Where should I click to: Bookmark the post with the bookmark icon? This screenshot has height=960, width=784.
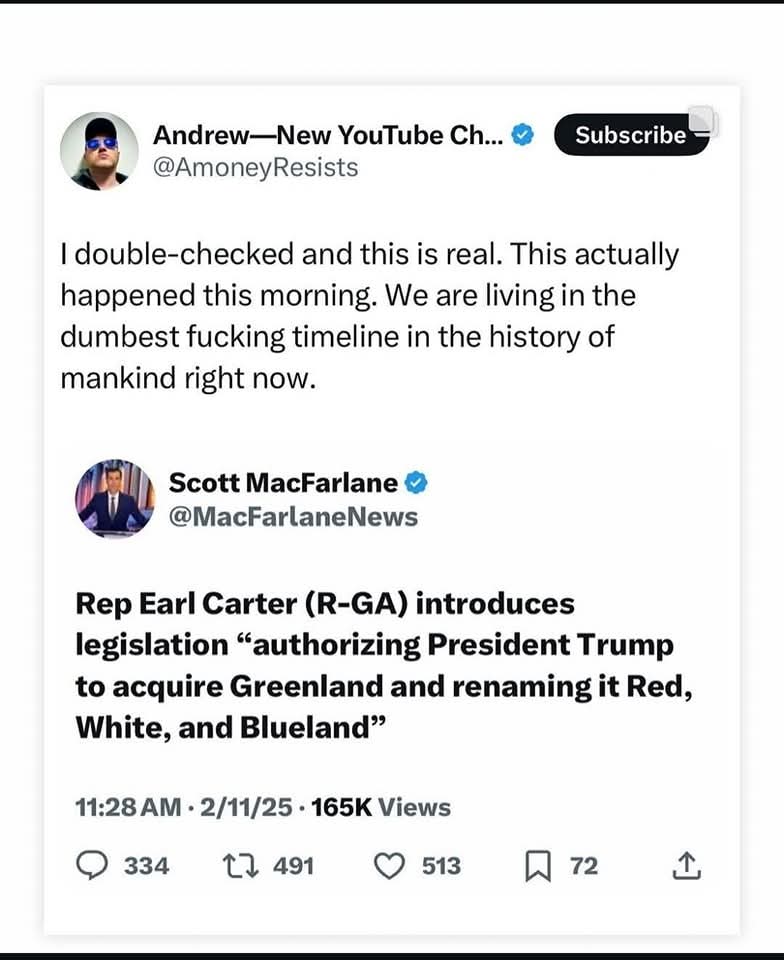(x=537, y=866)
